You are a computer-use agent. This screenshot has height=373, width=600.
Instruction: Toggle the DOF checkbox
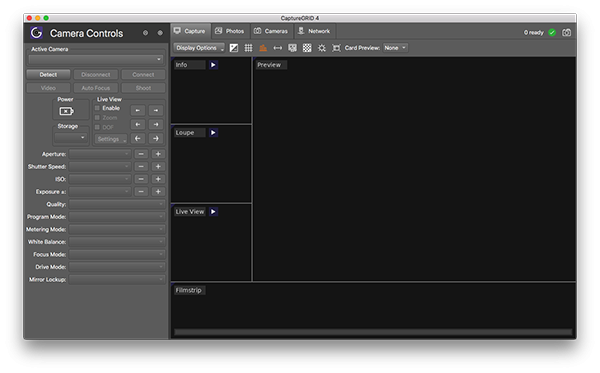97,127
